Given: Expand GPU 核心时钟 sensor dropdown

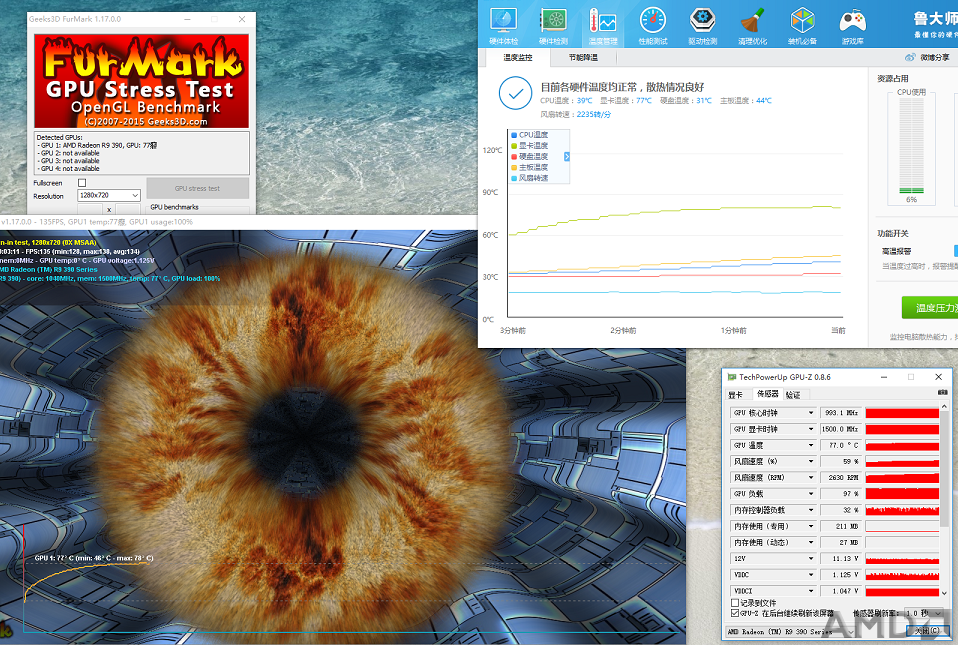Looking at the screenshot, I should click(811, 413).
